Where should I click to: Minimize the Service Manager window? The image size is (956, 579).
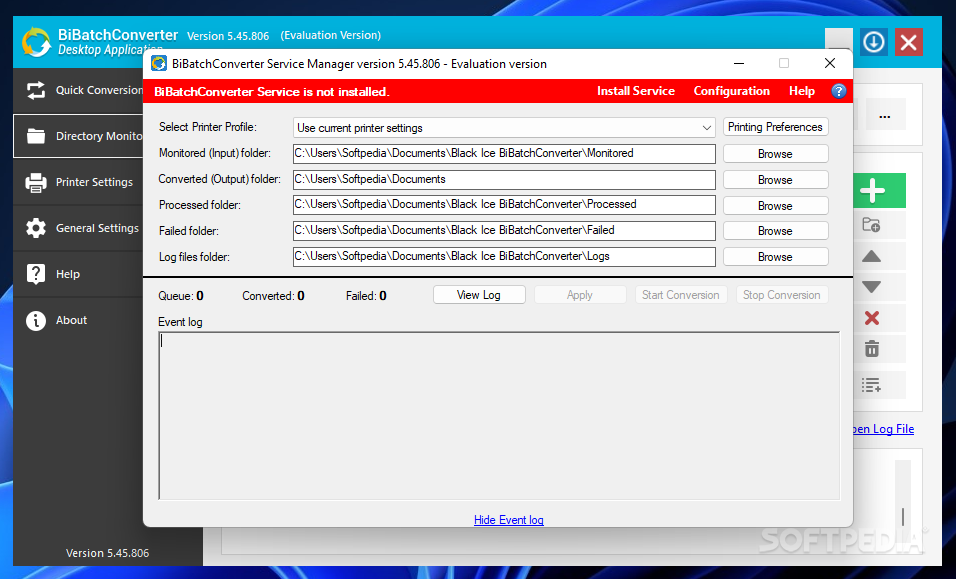click(x=739, y=63)
